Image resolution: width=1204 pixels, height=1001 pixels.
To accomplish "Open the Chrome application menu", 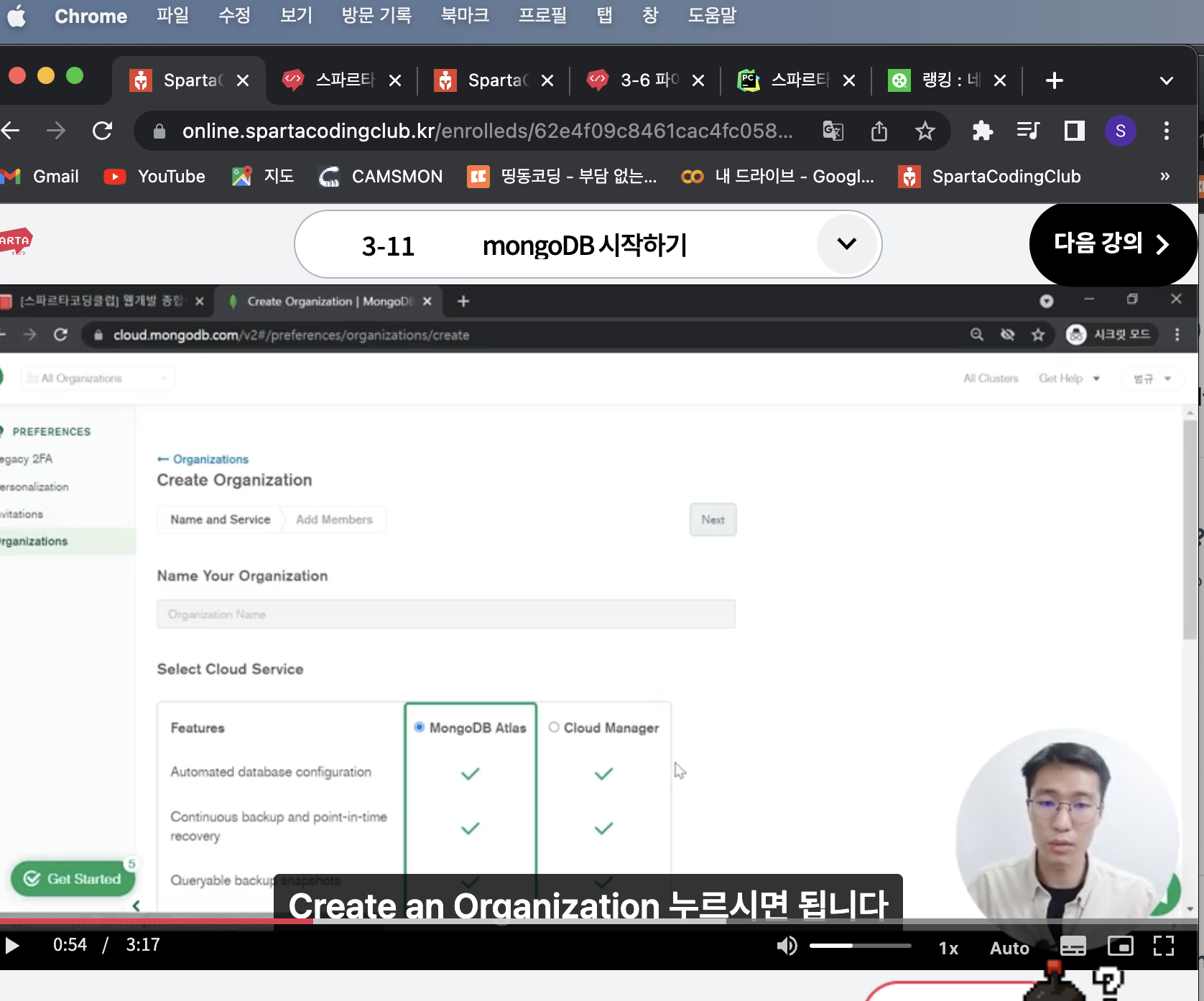I will pos(91,16).
